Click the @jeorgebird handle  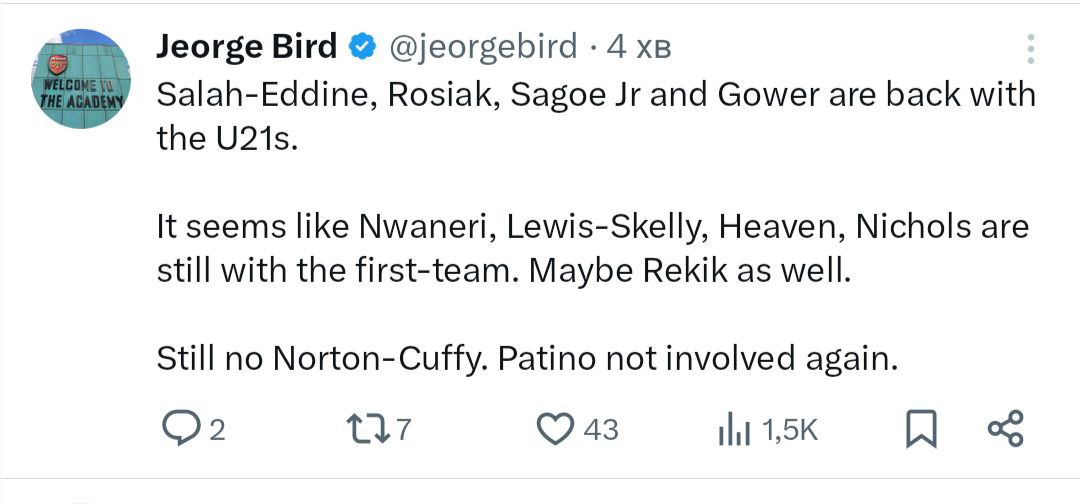tap(482, 46)
